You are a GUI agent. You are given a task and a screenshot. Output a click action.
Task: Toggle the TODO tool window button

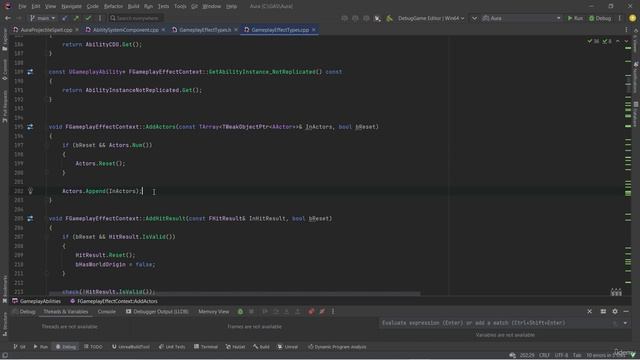[x=93, y=347]
